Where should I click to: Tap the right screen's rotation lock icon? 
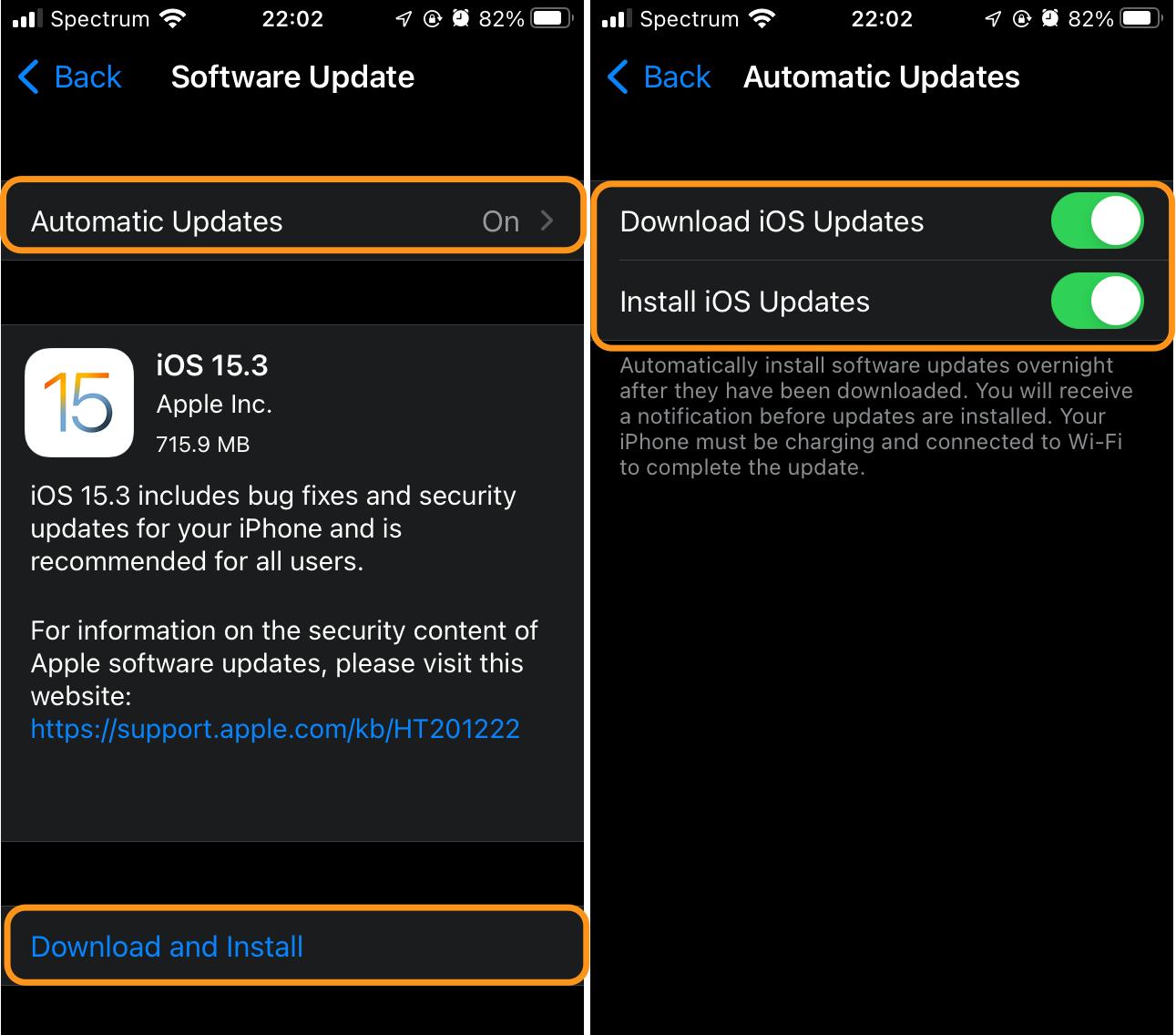point(1021,18)
